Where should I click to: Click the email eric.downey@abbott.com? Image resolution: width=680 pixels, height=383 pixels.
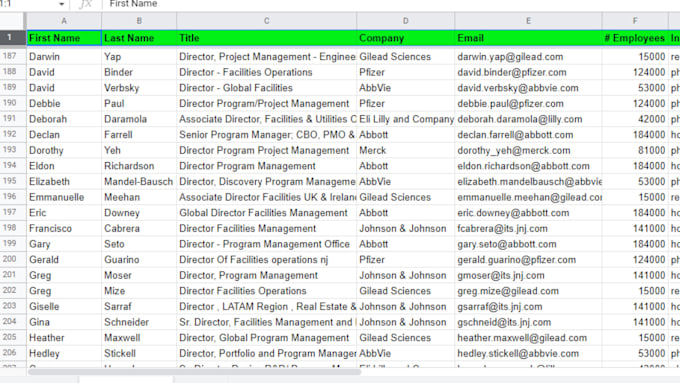point(528,213)
